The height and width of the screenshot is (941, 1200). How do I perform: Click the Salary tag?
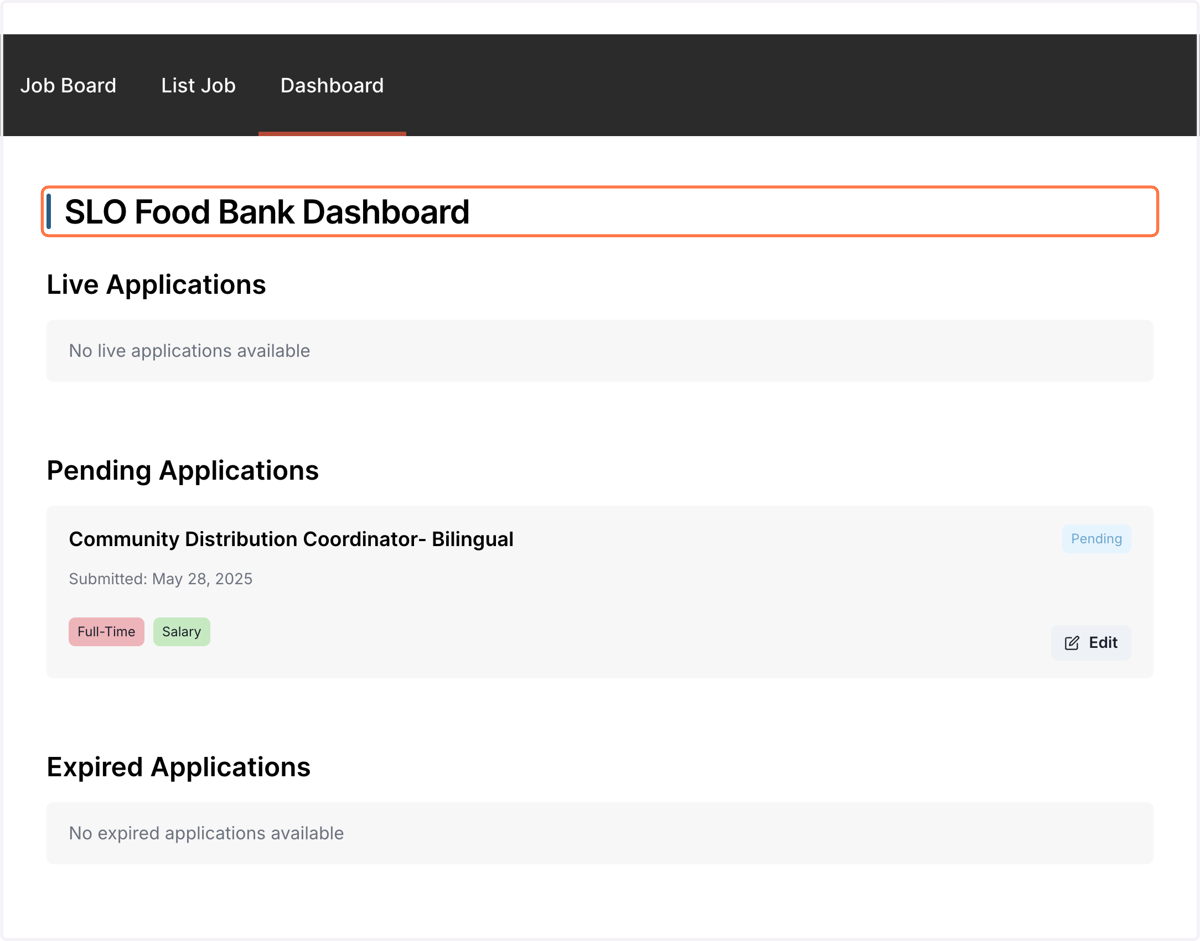tap(181, 632)
